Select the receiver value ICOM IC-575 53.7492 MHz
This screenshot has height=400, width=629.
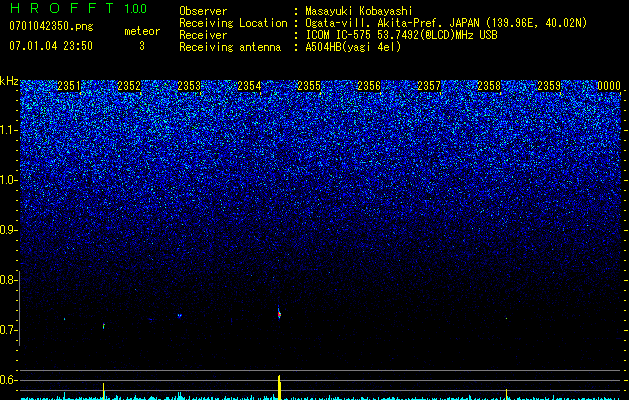[x=401, y=35]
